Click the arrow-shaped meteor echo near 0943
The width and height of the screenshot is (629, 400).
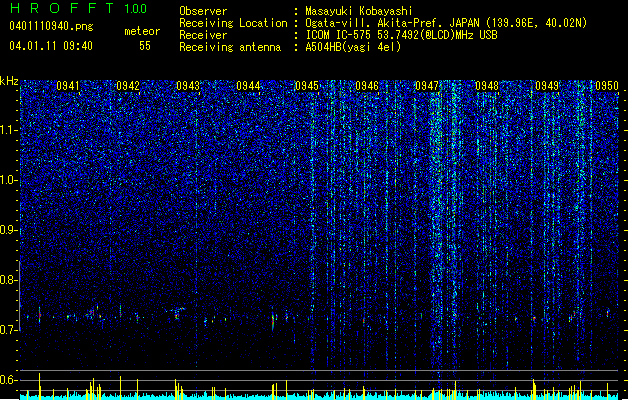(x=176, y=313)
